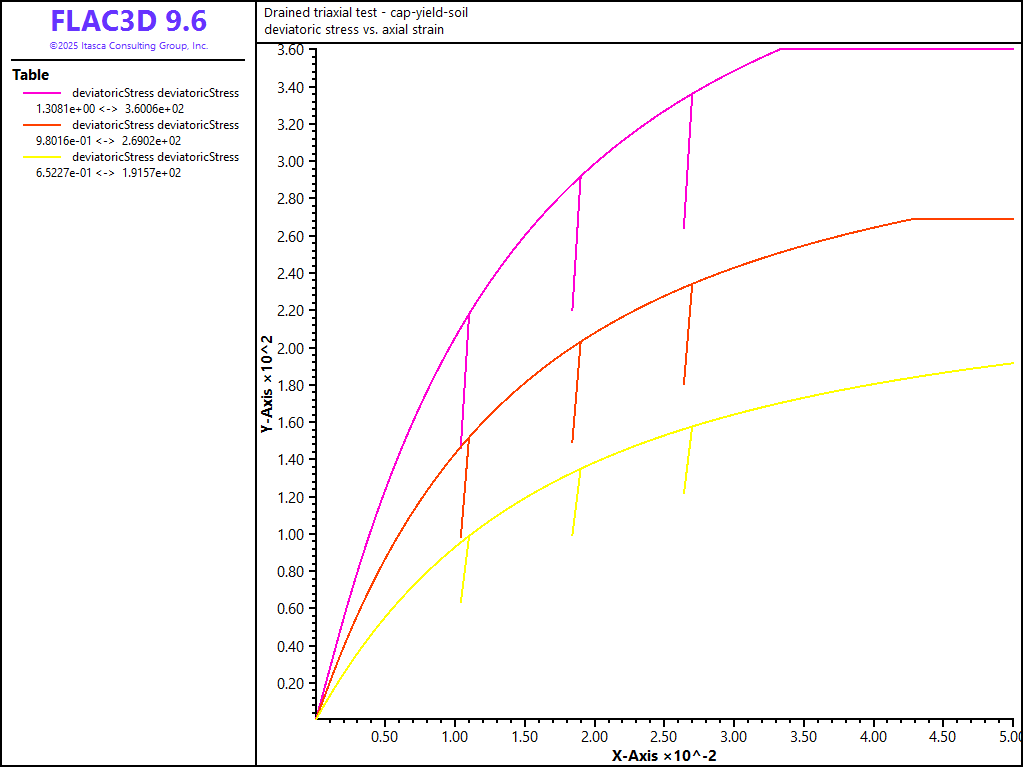Viewport: 1024px width, 768px height.
Task: Select the Table legend heading
Action: pos(30,75)
